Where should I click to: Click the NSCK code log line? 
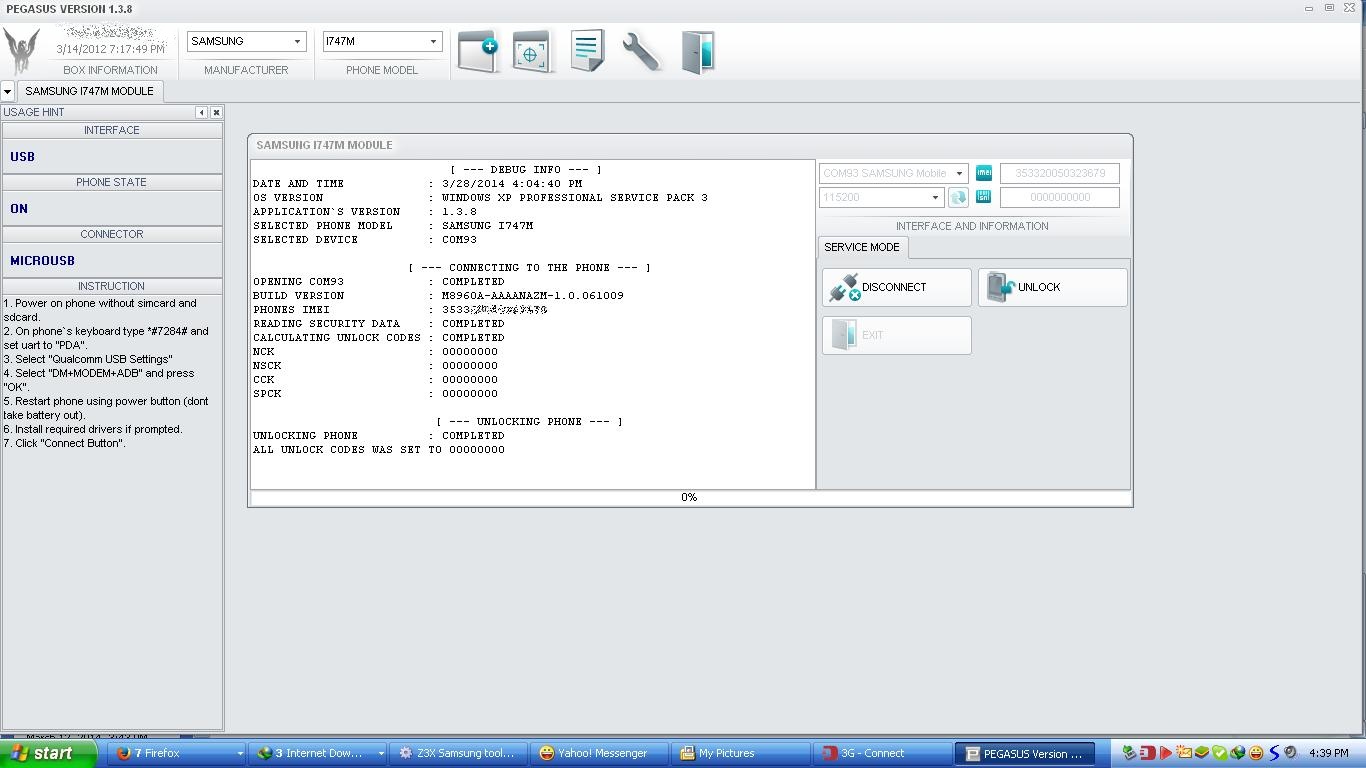click(x=375, y=366)
